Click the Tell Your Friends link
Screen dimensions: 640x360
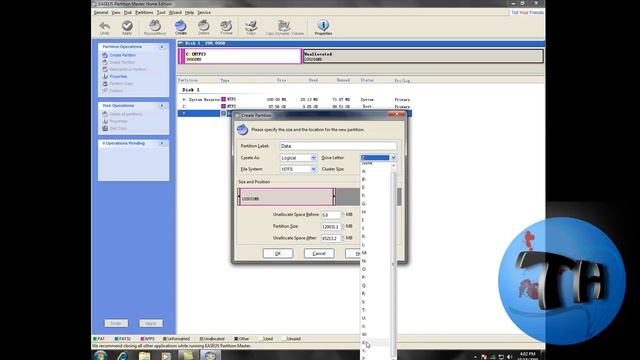coord(527,13)
